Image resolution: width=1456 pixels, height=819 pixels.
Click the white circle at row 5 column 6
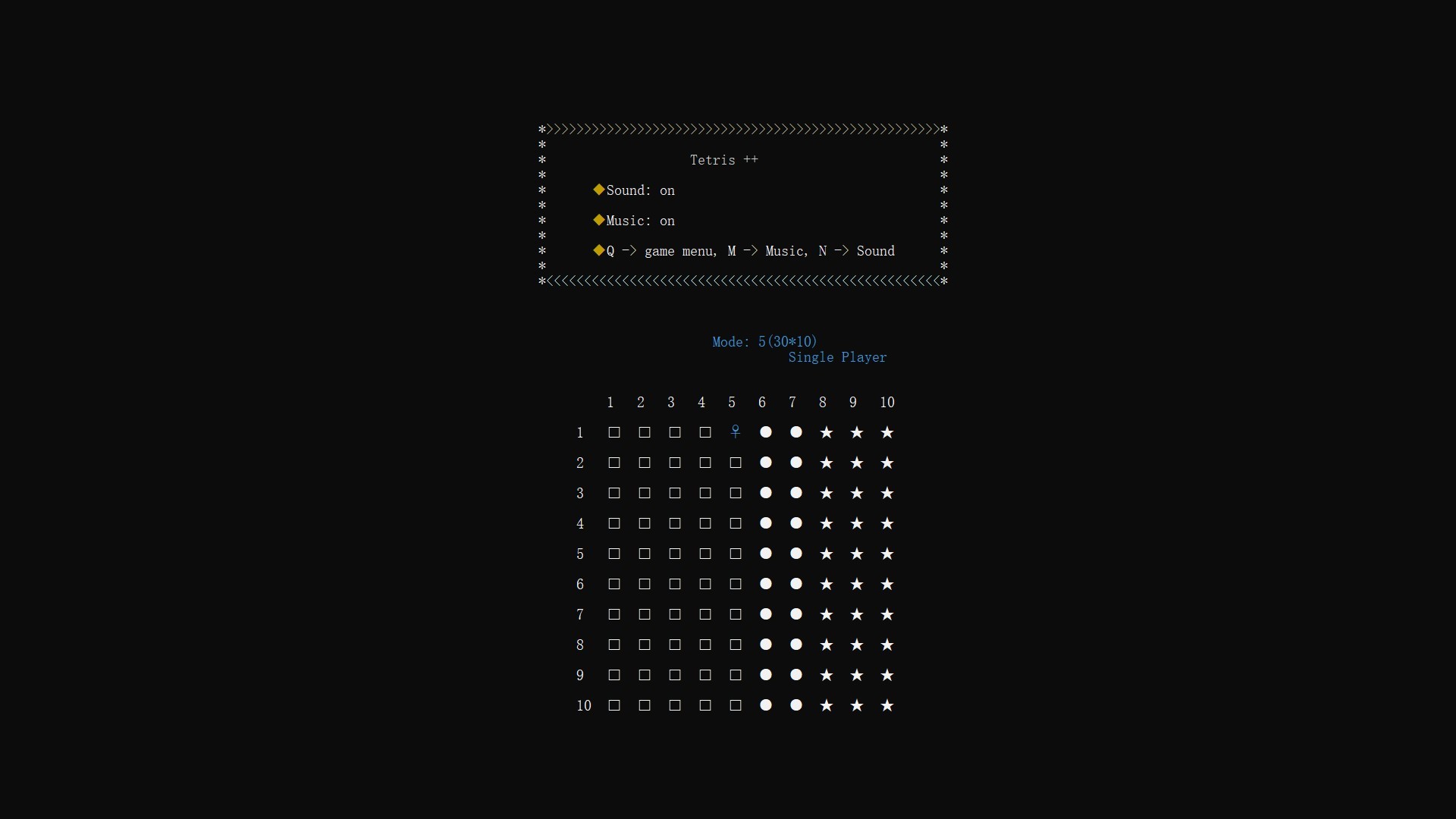coord(766,554)
